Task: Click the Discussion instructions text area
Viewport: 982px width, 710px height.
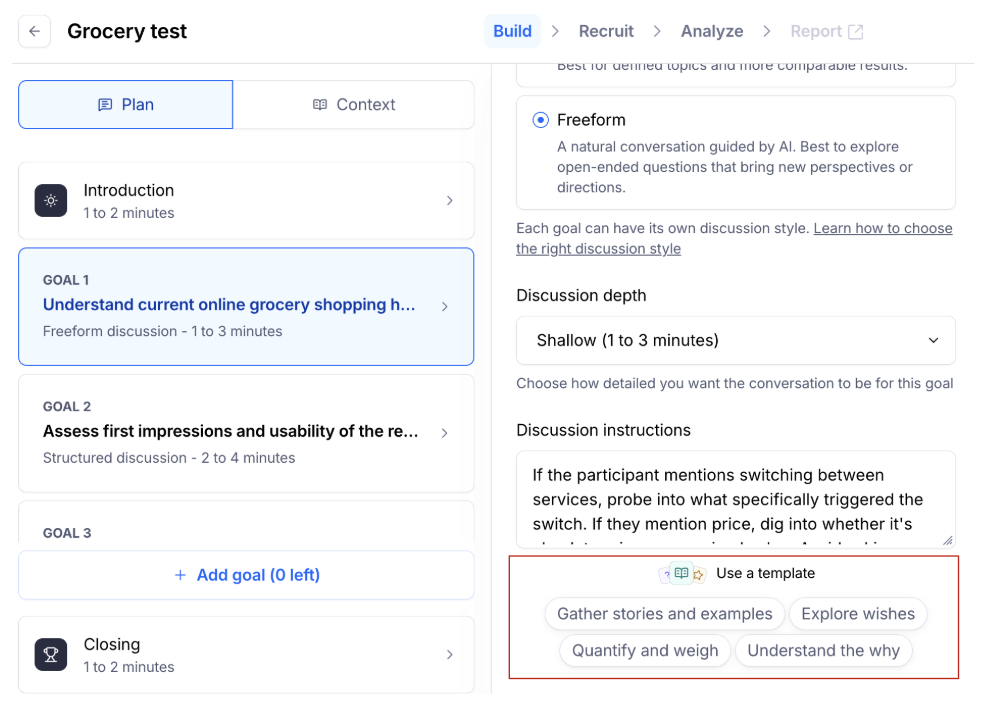Action: tap(735, 499)
